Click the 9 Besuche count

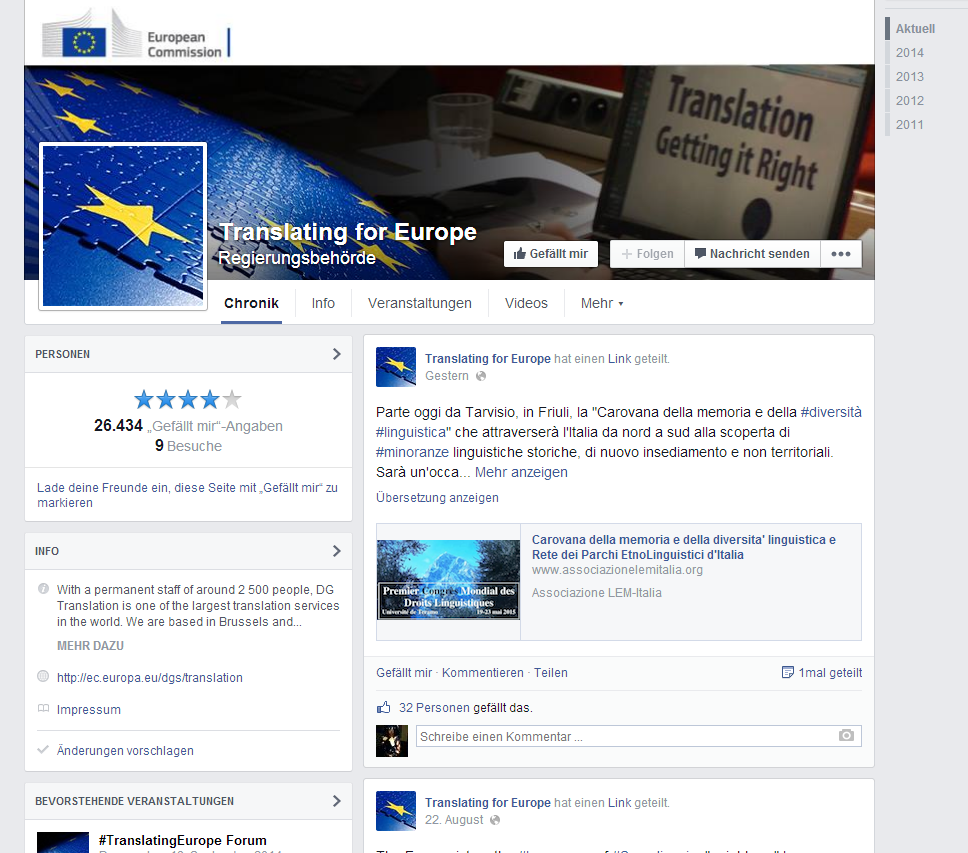[188, 446]
